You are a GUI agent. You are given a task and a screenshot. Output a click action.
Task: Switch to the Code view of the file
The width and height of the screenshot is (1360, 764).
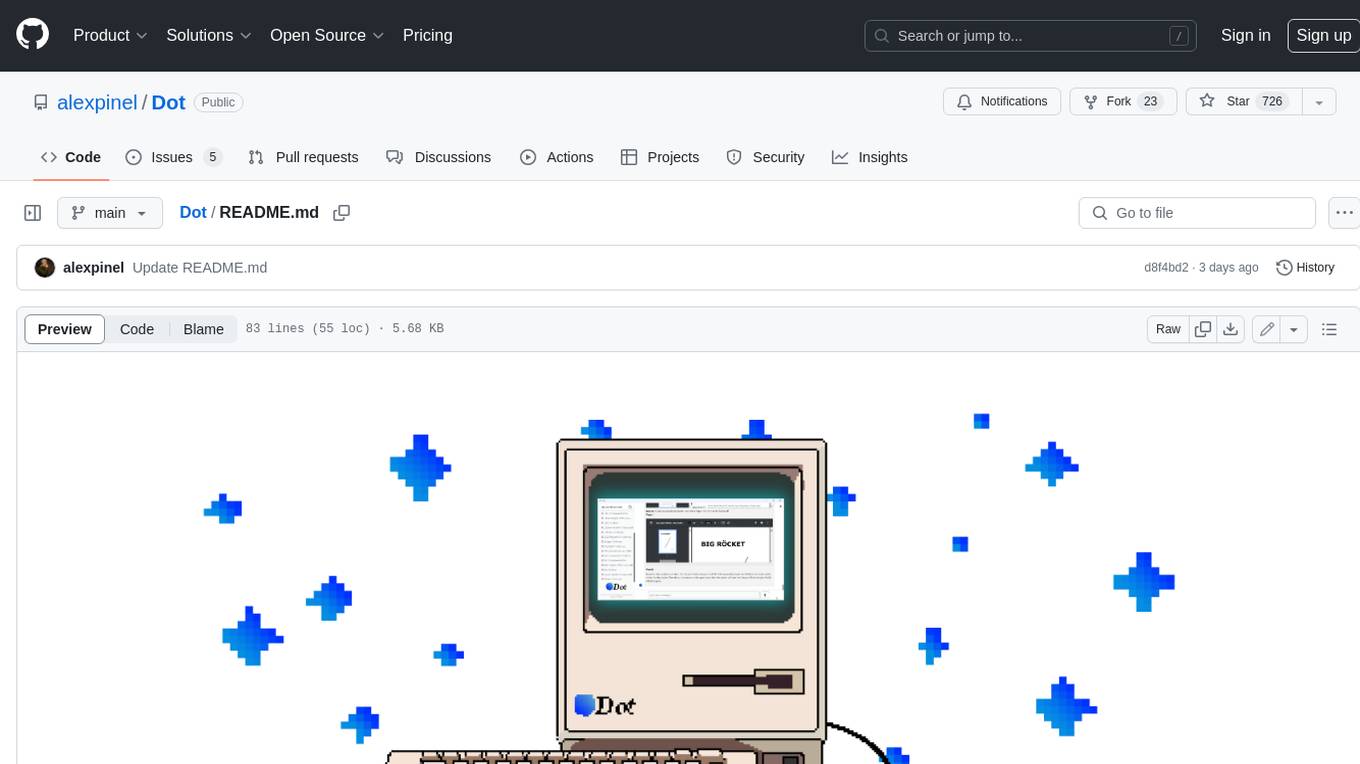point(137,329)
